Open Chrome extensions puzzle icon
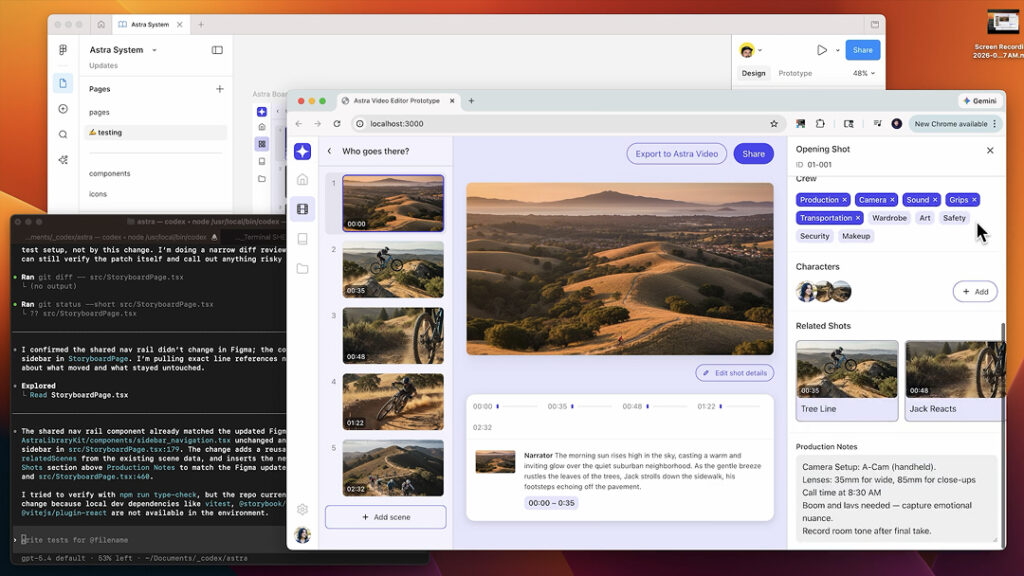Image resolution: width=1024 pixels, height=576 pixels. click(x=820, y=124)
